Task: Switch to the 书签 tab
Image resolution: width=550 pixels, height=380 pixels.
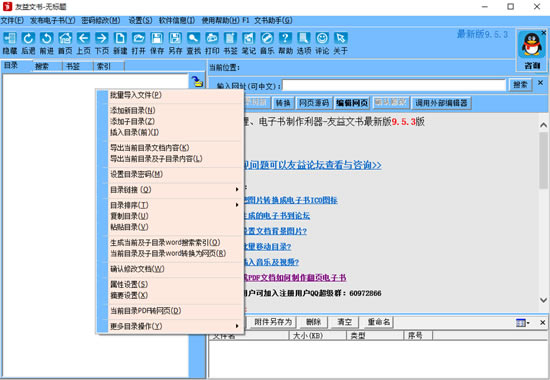Action: point(73,66)
